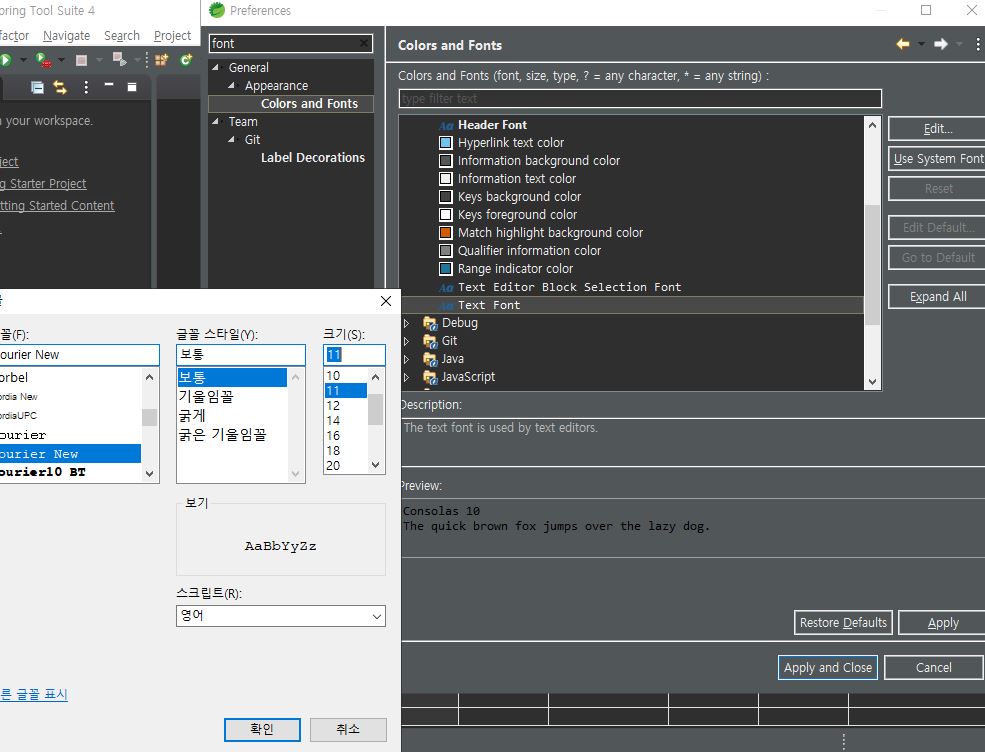Click the Stop square toolbar icon
Viewport: 985px width, 752px height.
(82, 60)
